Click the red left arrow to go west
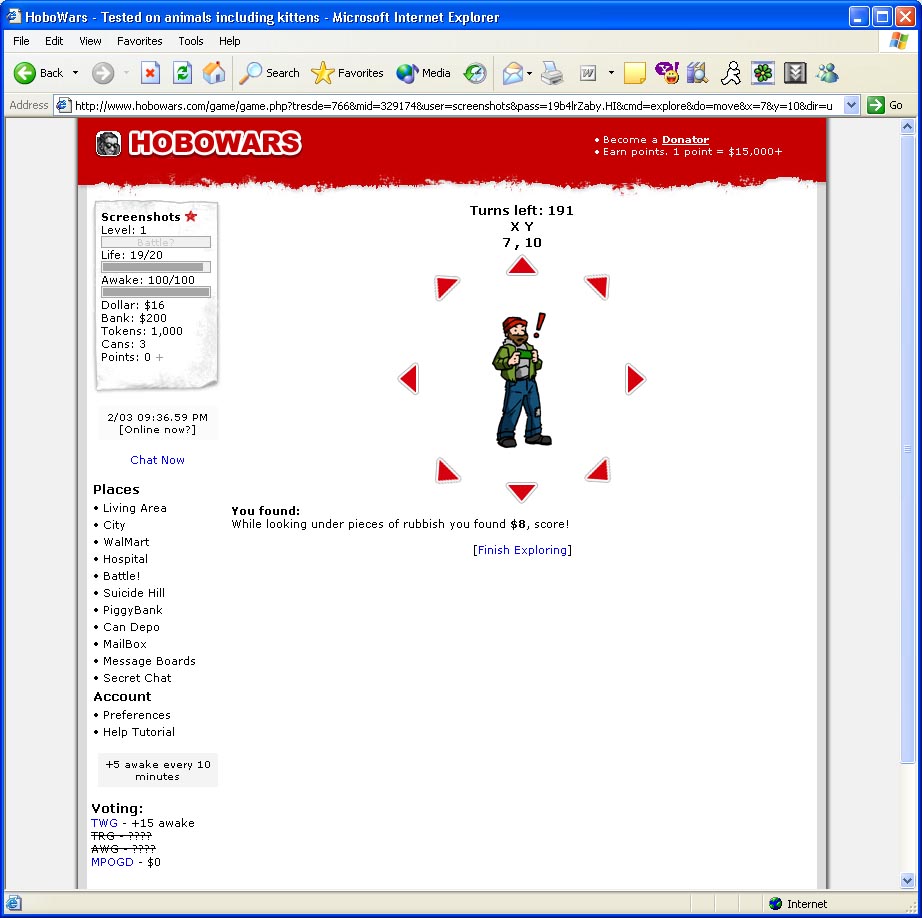922x918 pixels. (408, 379)
